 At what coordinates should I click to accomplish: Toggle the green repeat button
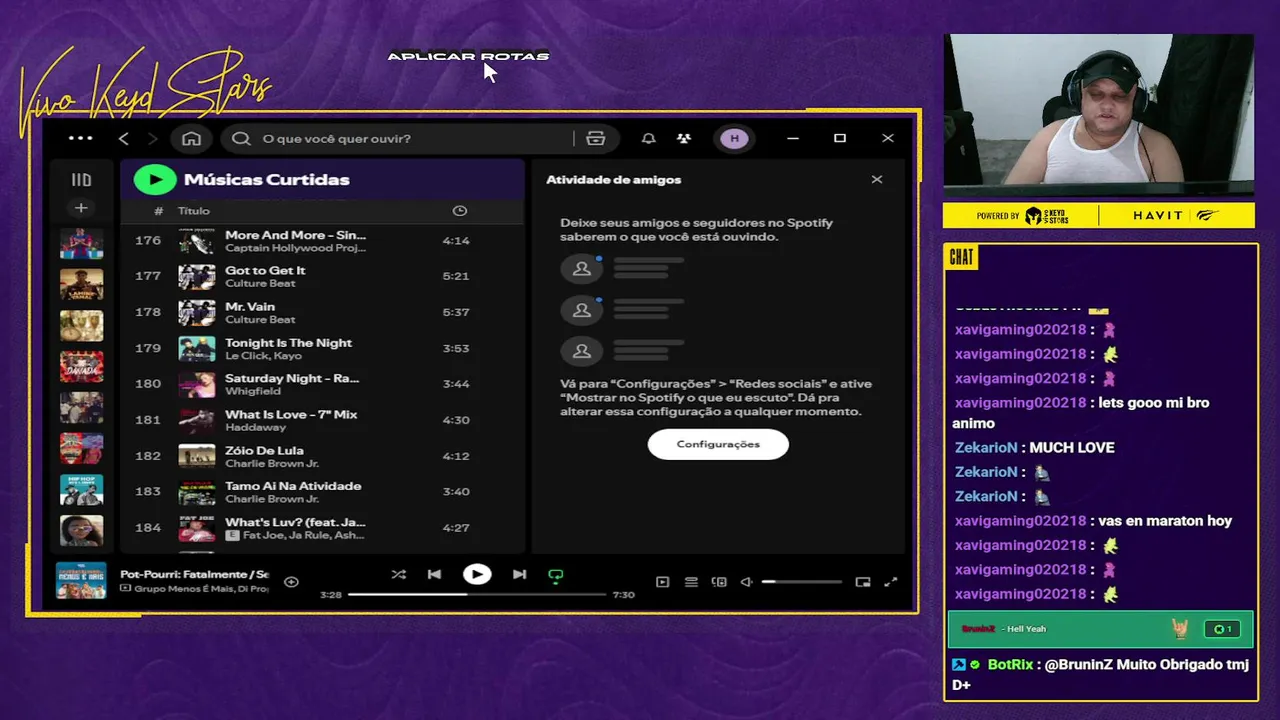(x=556, y=576)
